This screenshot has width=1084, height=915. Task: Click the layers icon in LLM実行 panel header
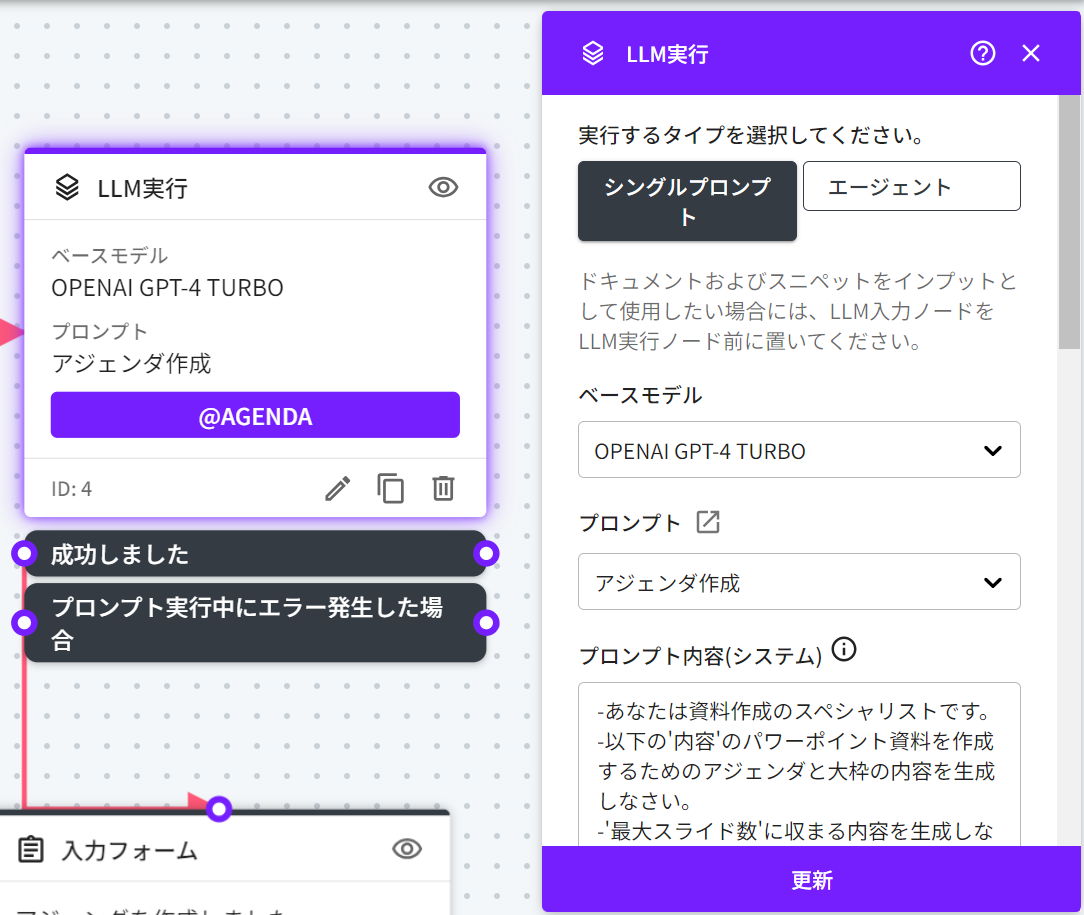(x=593, y=54)
